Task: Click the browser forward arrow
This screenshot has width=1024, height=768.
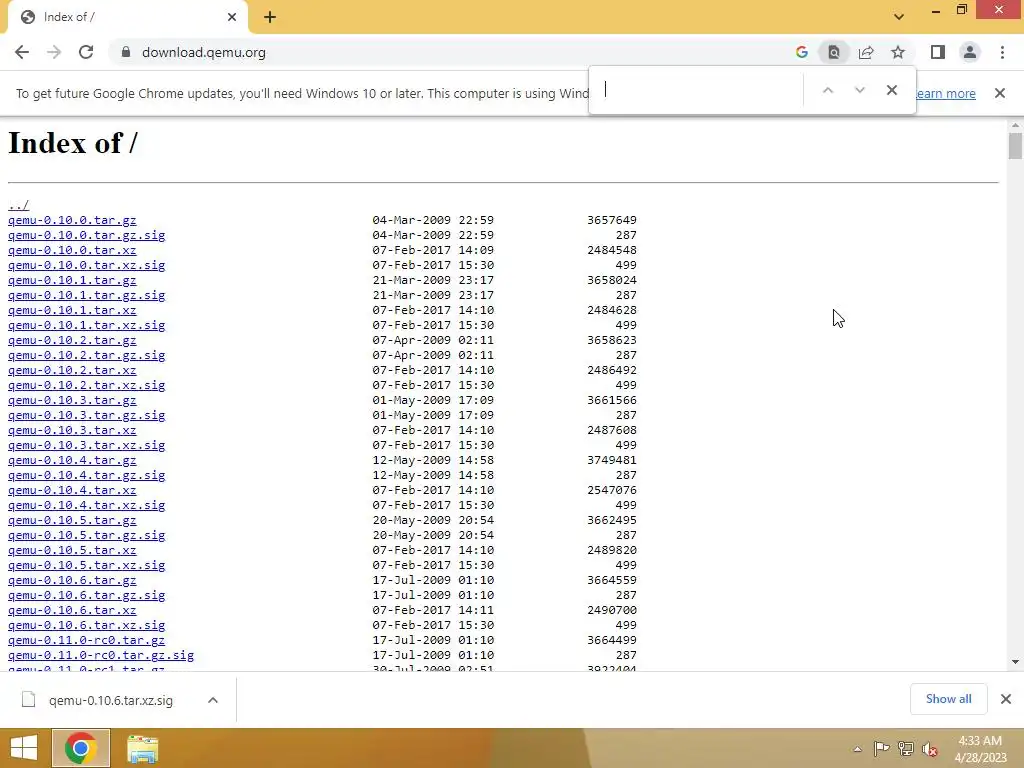Action: pos(54,52)
